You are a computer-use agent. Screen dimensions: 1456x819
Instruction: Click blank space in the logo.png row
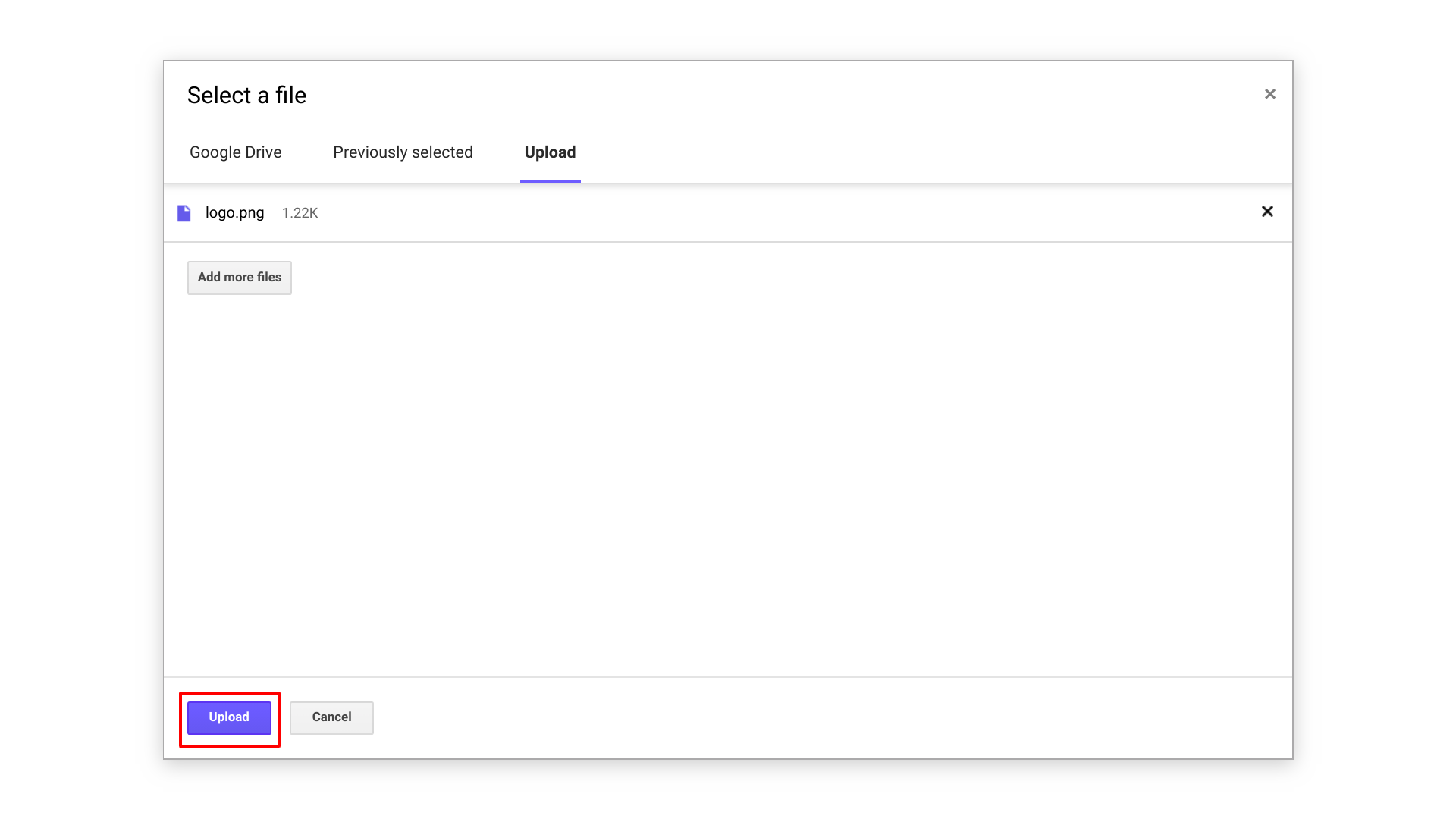pyautogui.click(x=758, y=213)
